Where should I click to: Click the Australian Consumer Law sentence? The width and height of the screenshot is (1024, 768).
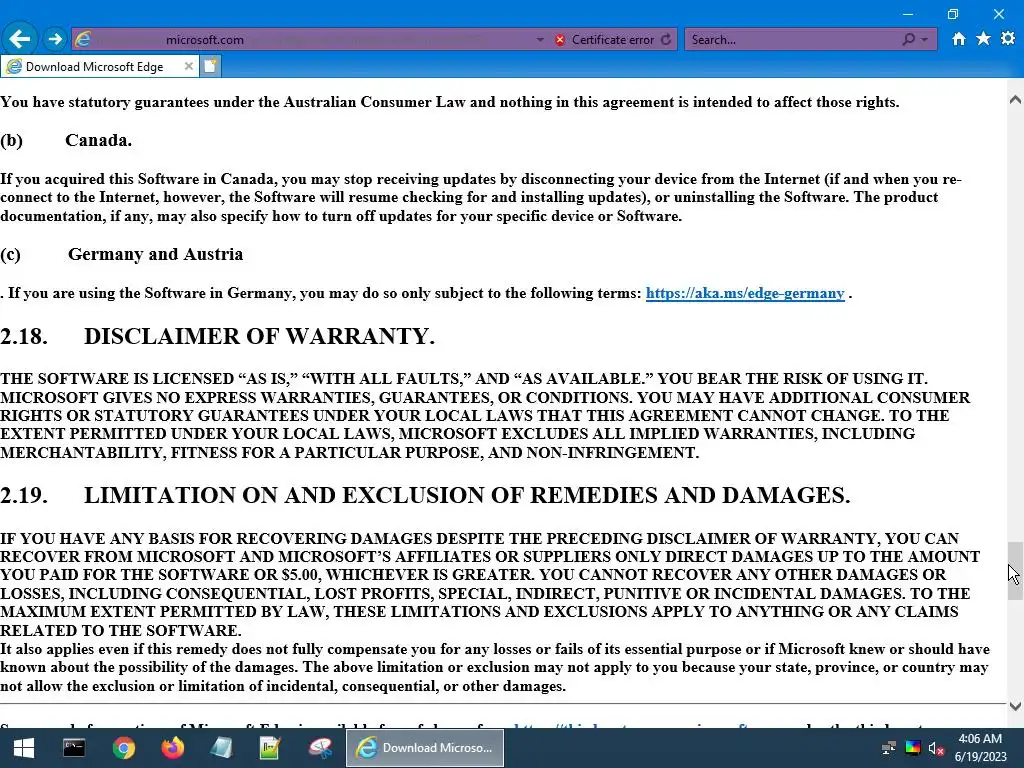pos(450,103)
